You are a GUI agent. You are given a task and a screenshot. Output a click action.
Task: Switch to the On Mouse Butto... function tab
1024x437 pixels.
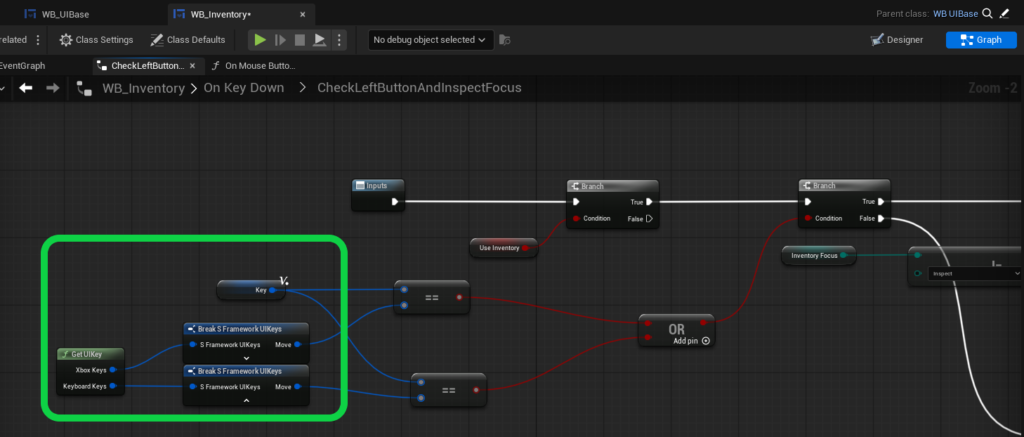pyautogui.click(x=253, y=66)
